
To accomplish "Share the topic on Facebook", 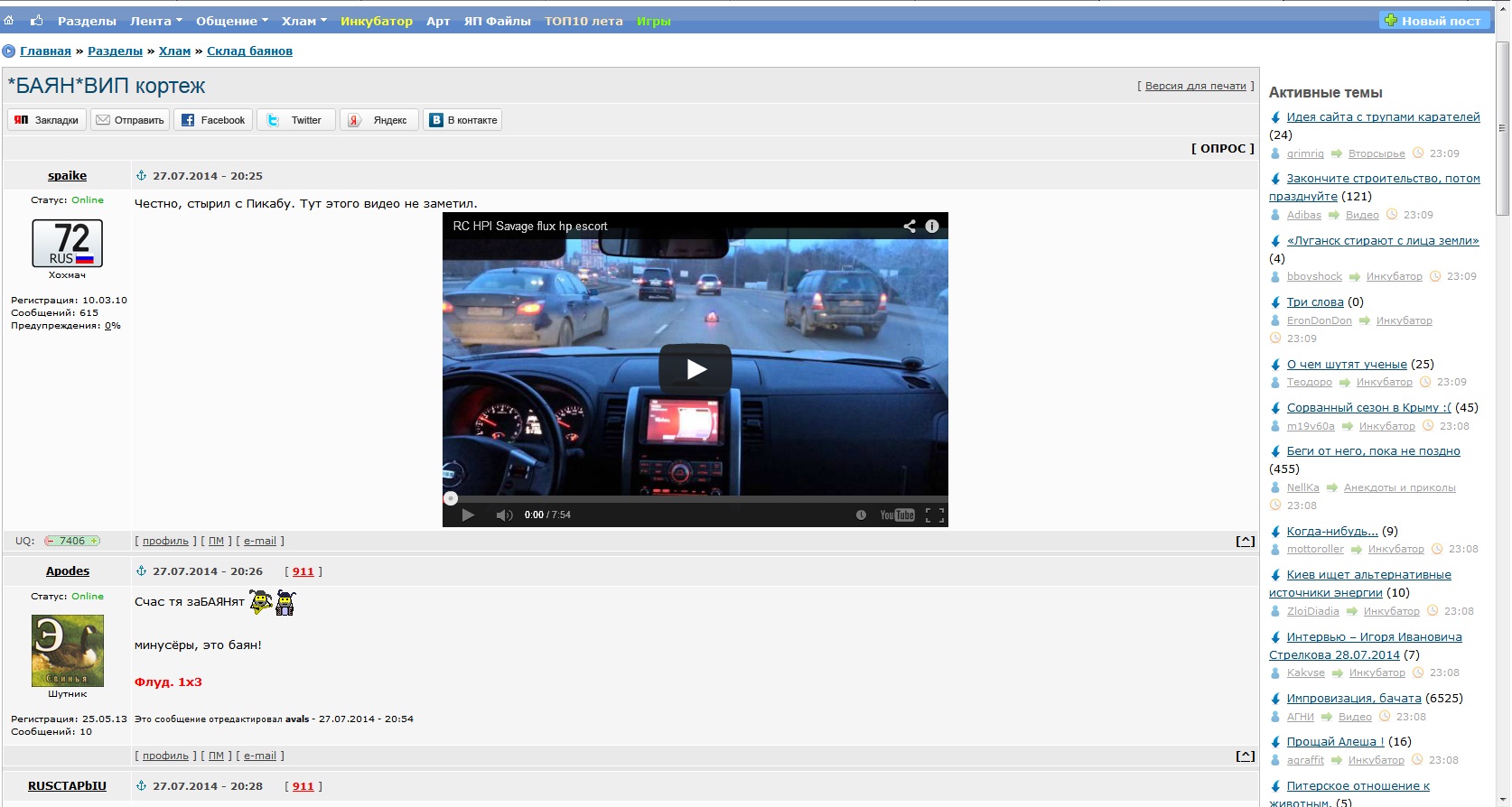I will (213, 120).
